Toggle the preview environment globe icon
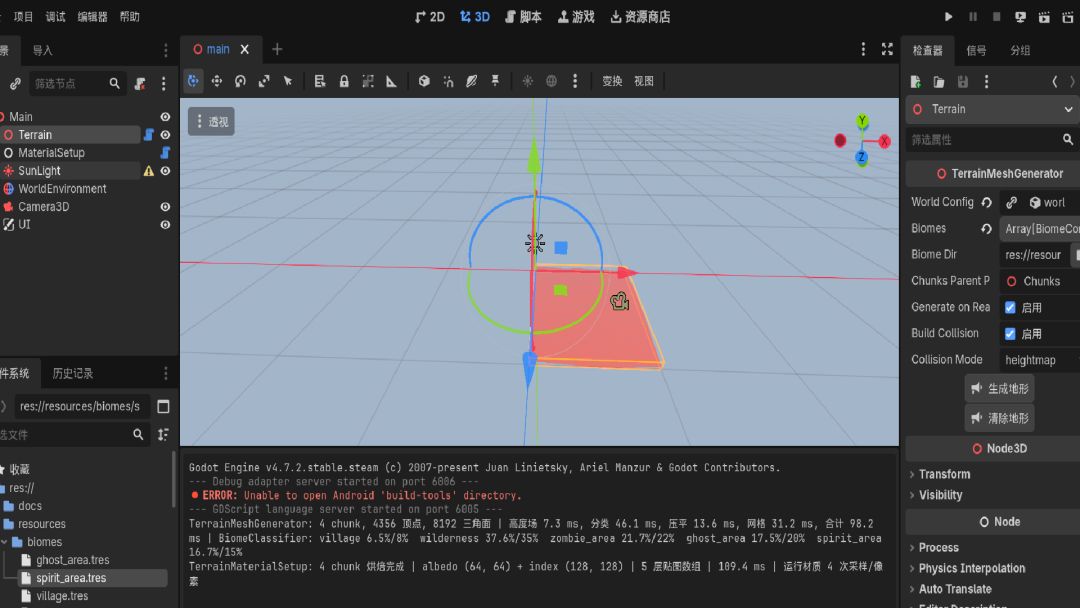The width and height of the screenshot is (1080, 608). click(552, 81)
